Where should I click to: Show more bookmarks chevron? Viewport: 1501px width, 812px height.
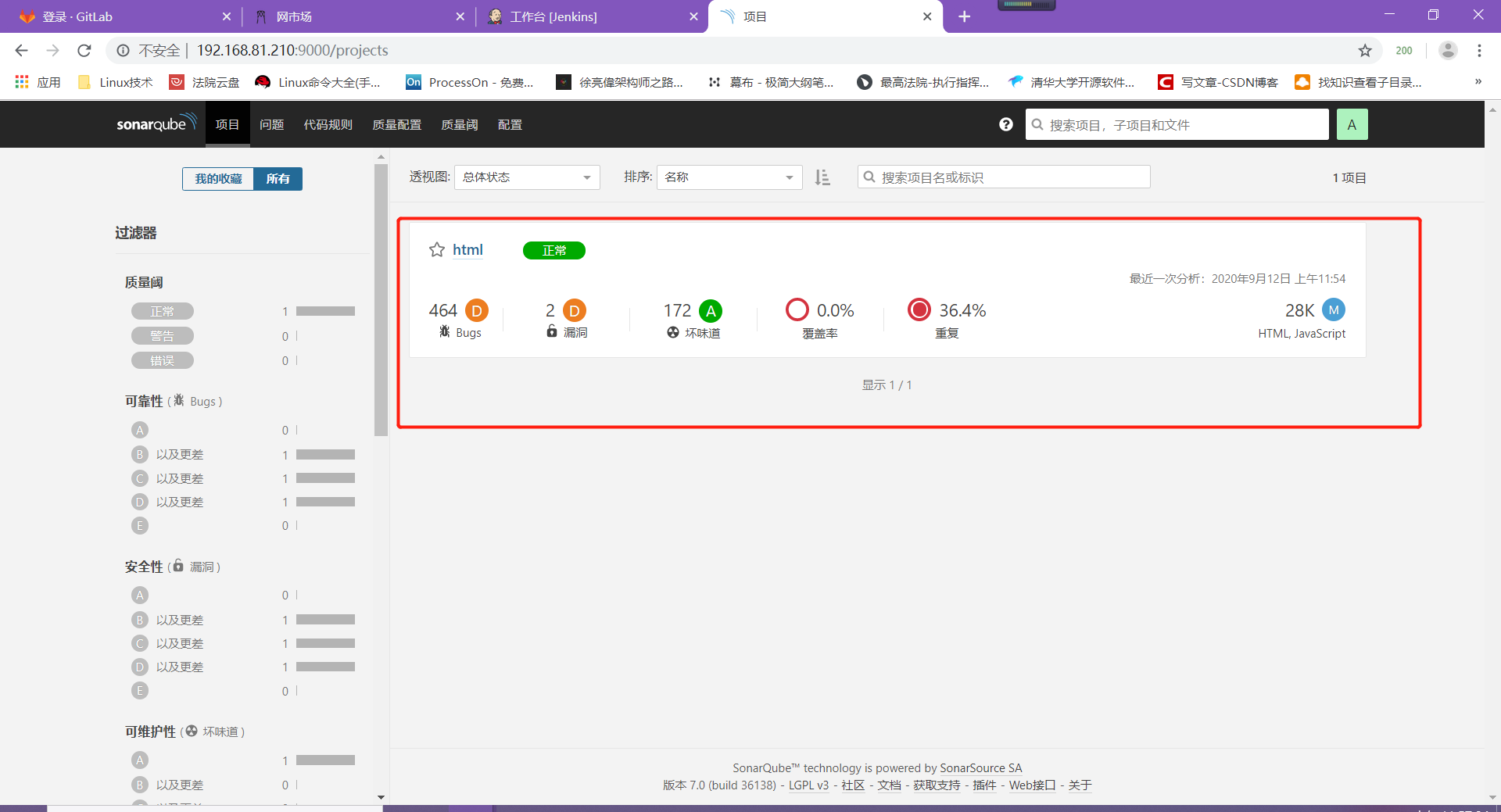(x=1478, y=81)
